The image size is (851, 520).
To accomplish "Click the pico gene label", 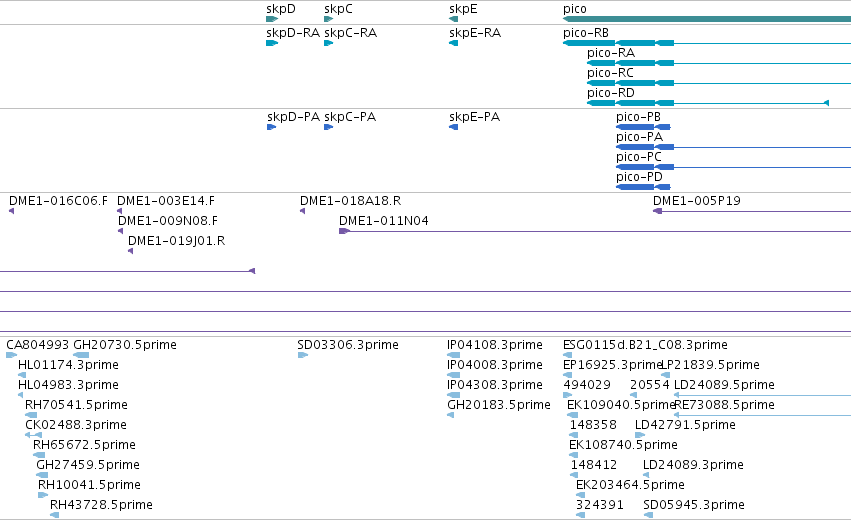I will point(575,9).
